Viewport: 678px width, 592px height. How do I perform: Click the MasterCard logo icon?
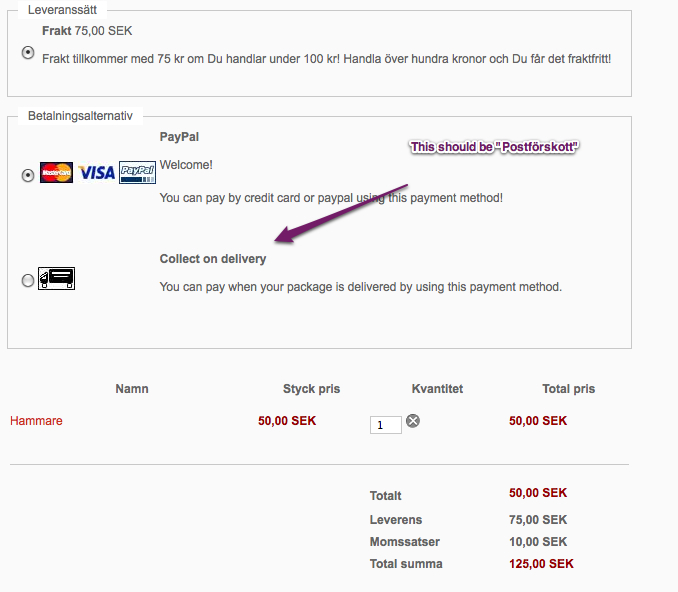tap(57, 173)
